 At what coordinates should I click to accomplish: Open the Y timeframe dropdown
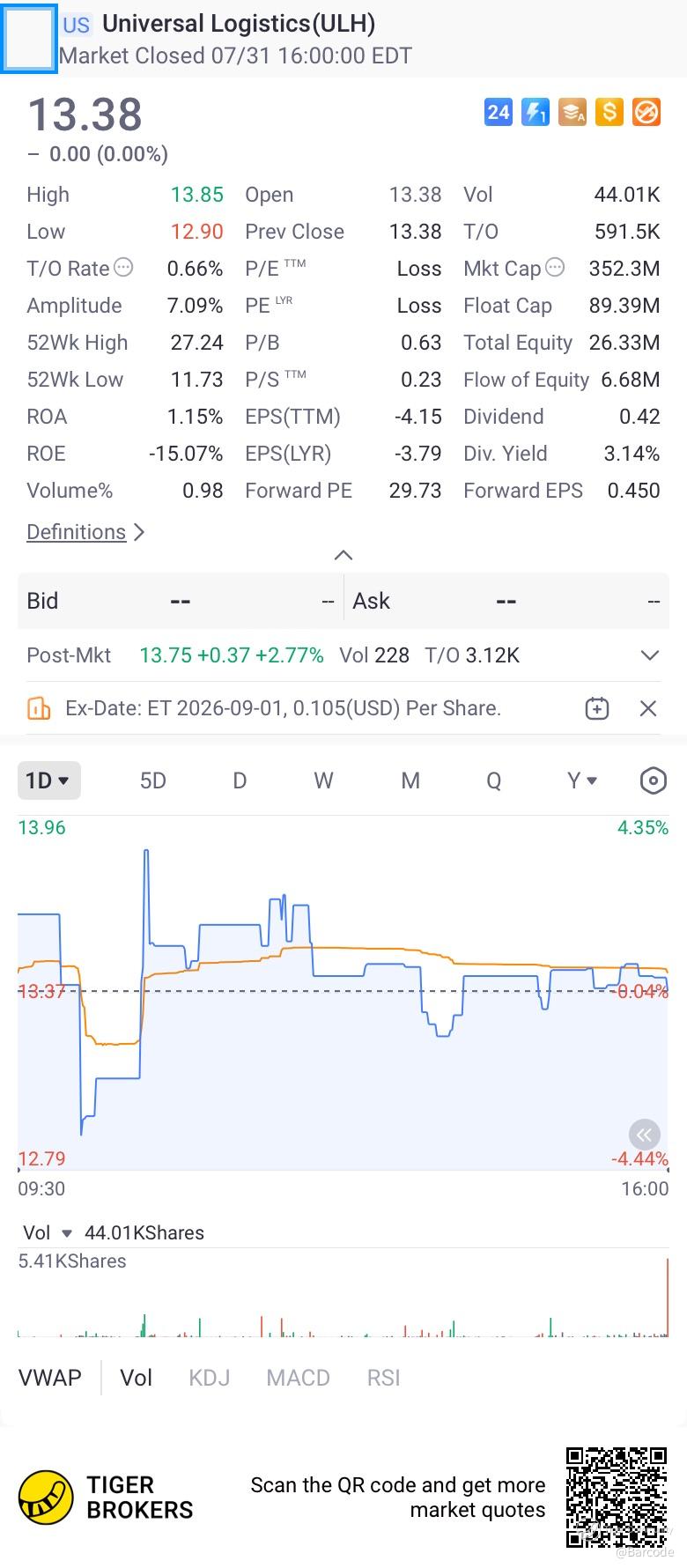click(x=582, y=780)
